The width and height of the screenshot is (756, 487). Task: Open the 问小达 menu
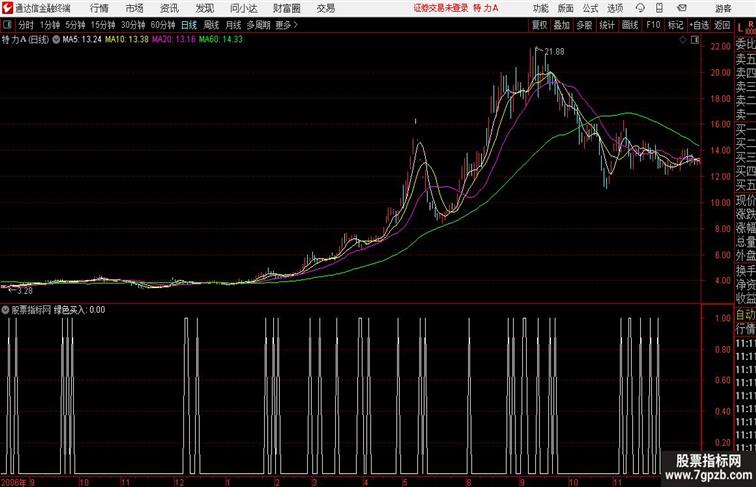(x=243, y=8)
